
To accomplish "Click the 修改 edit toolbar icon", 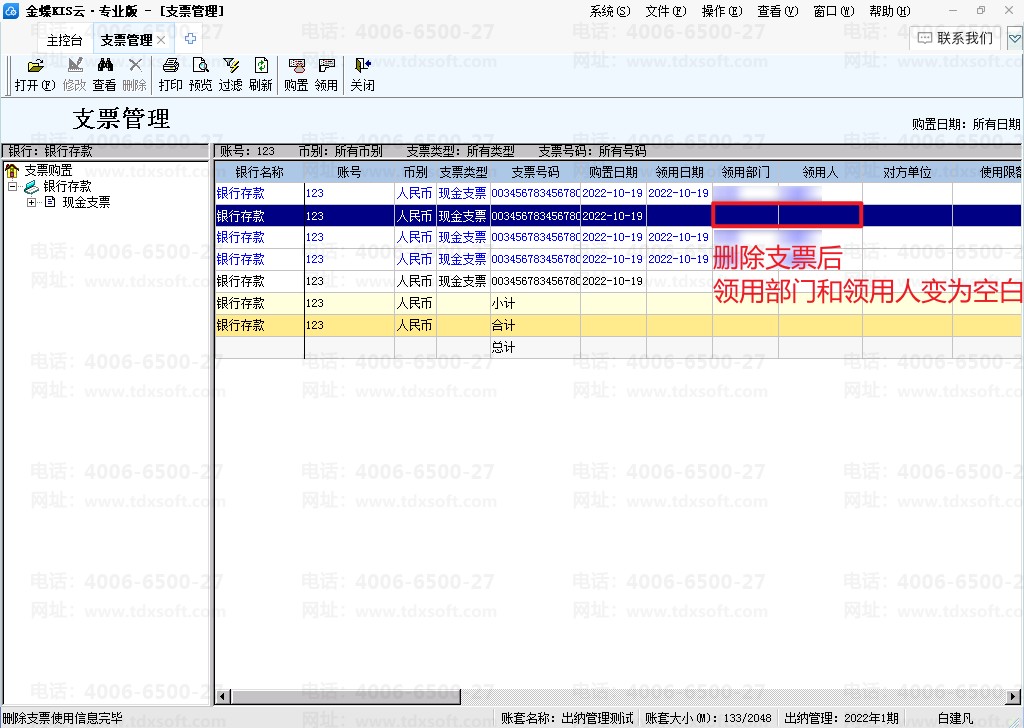I will pos(75,65).
